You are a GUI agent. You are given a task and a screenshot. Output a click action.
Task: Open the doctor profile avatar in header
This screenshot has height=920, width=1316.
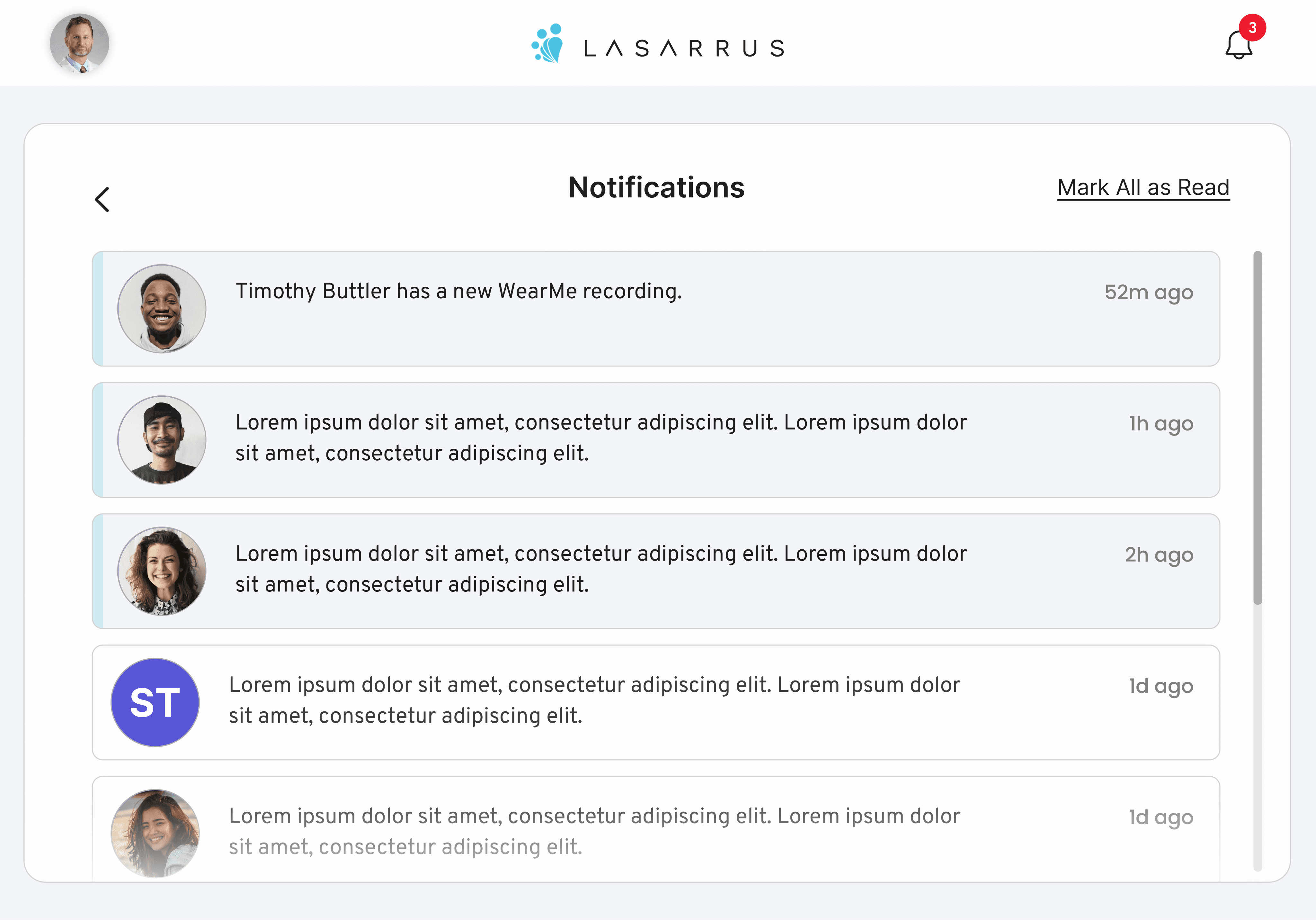[80, 44]
